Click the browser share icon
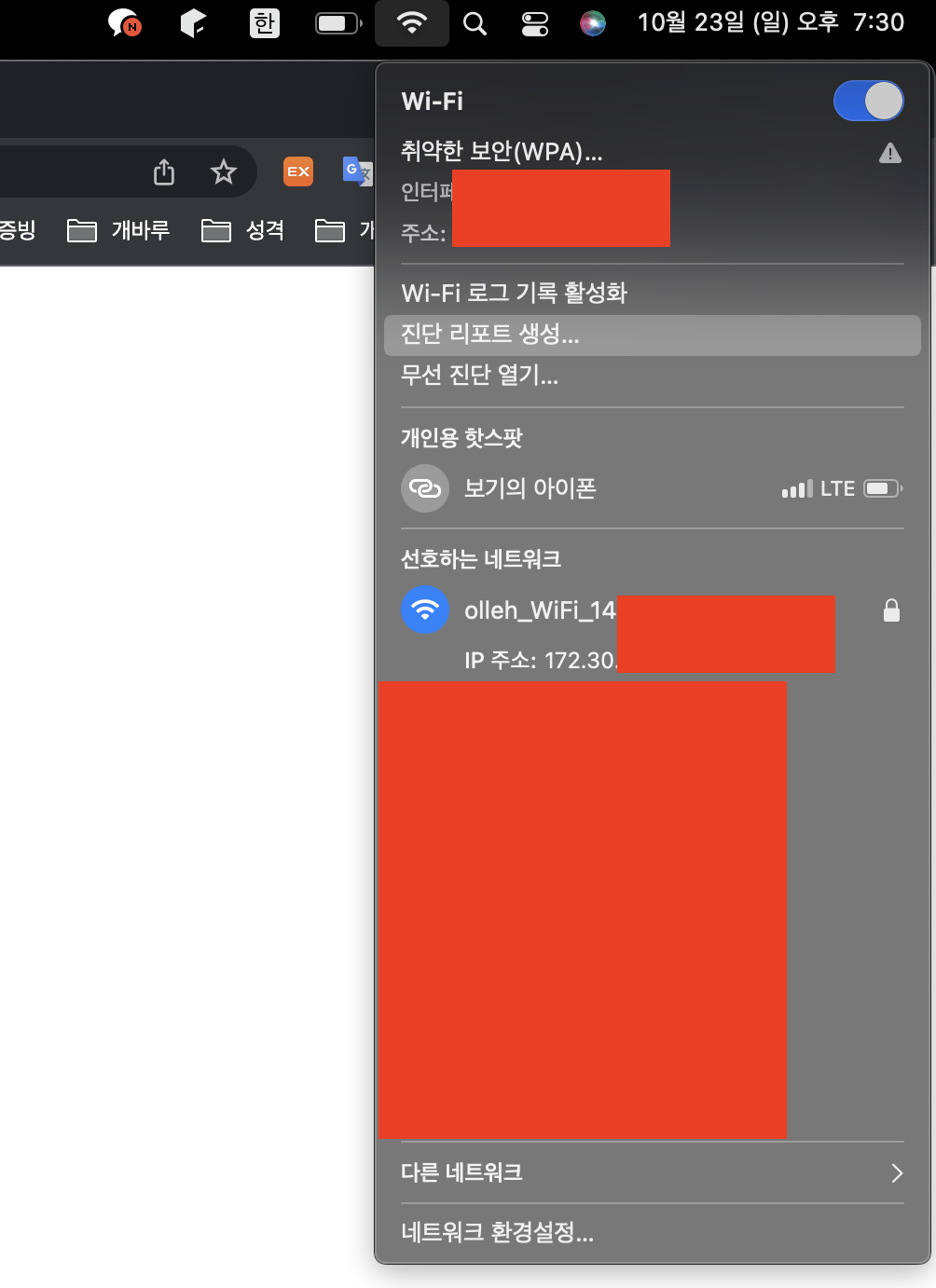Image resolution: width=936 pixels, height=1288 pixels. [164, 171]
